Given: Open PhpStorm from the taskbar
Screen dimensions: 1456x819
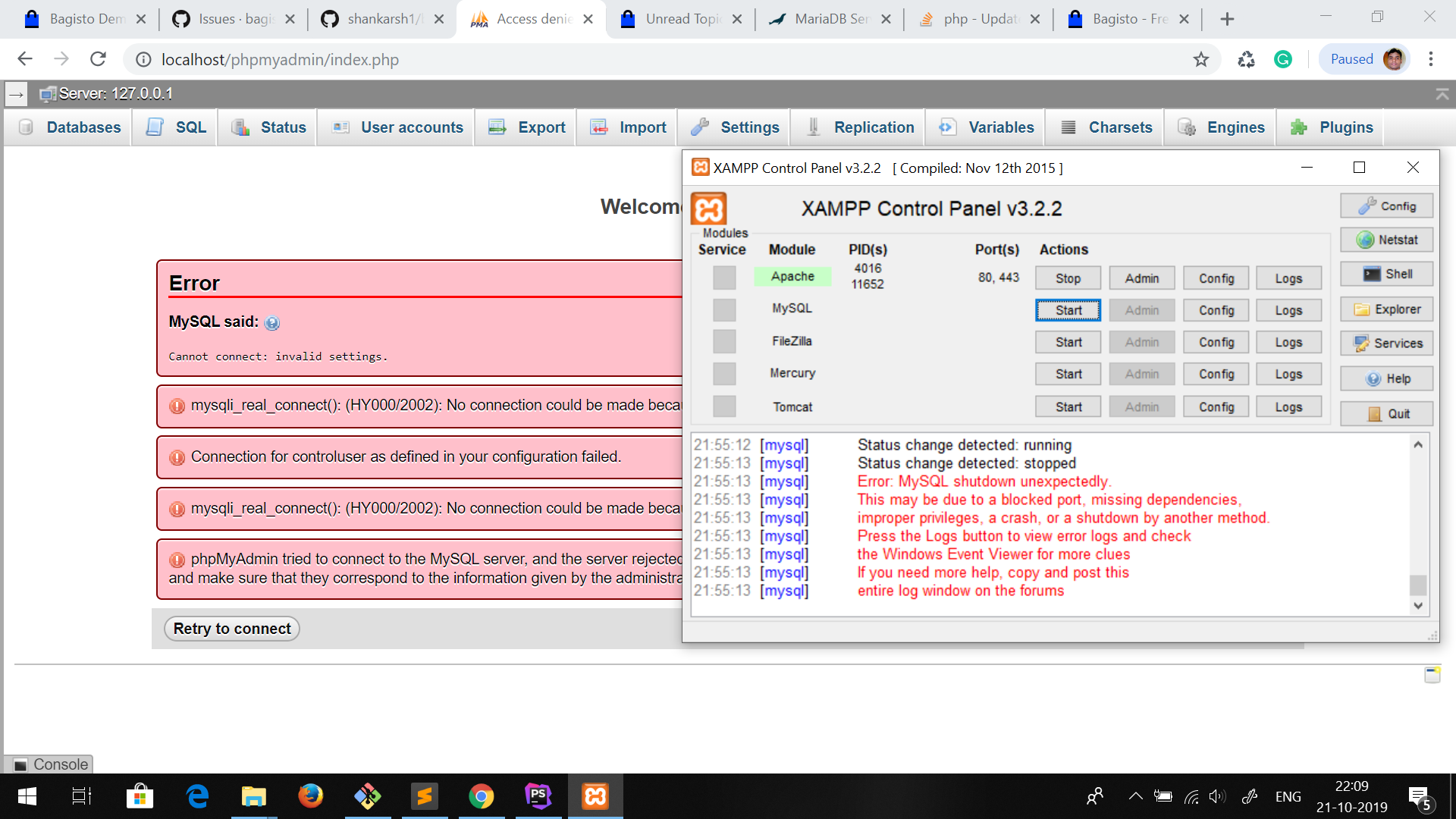Looking at the screenshot, I should (x=538, y=796).
